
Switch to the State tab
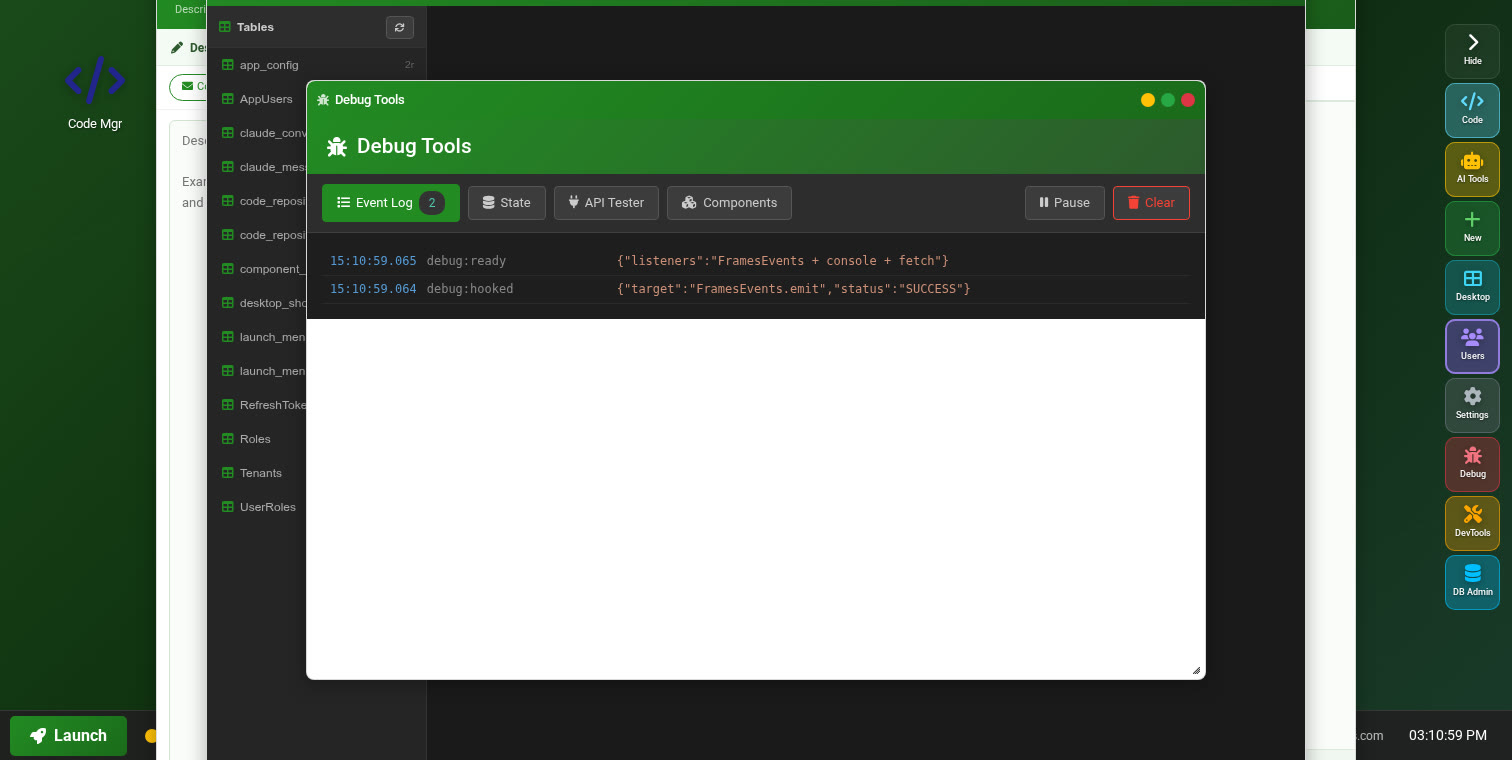click(x=506, y=203)
